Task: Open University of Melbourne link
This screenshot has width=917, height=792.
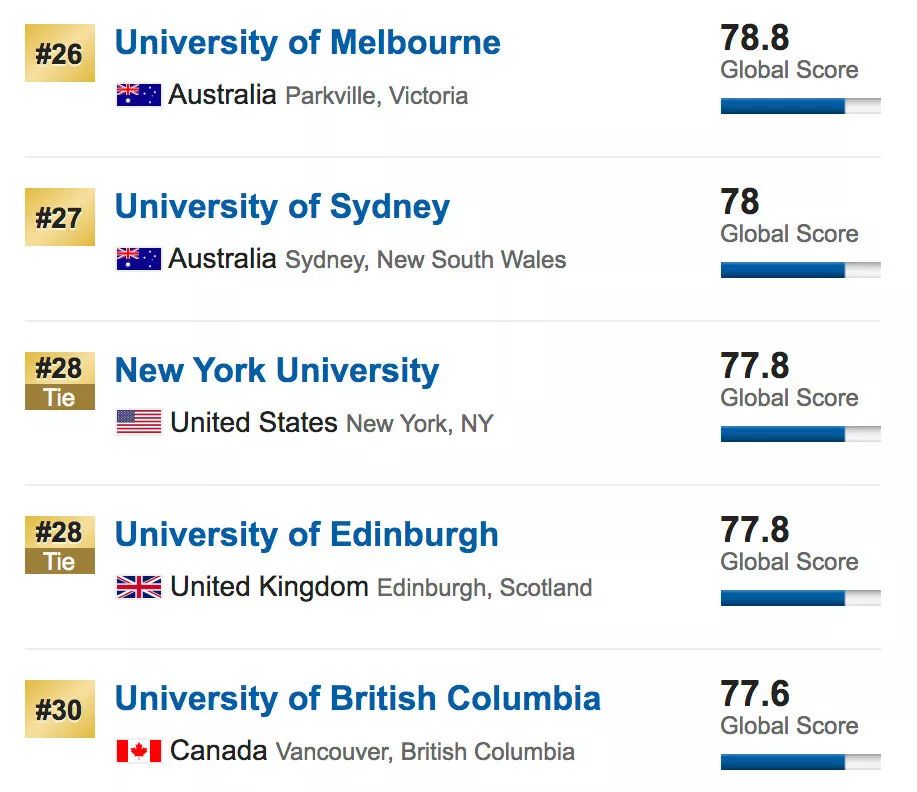Action: [308, 43]
